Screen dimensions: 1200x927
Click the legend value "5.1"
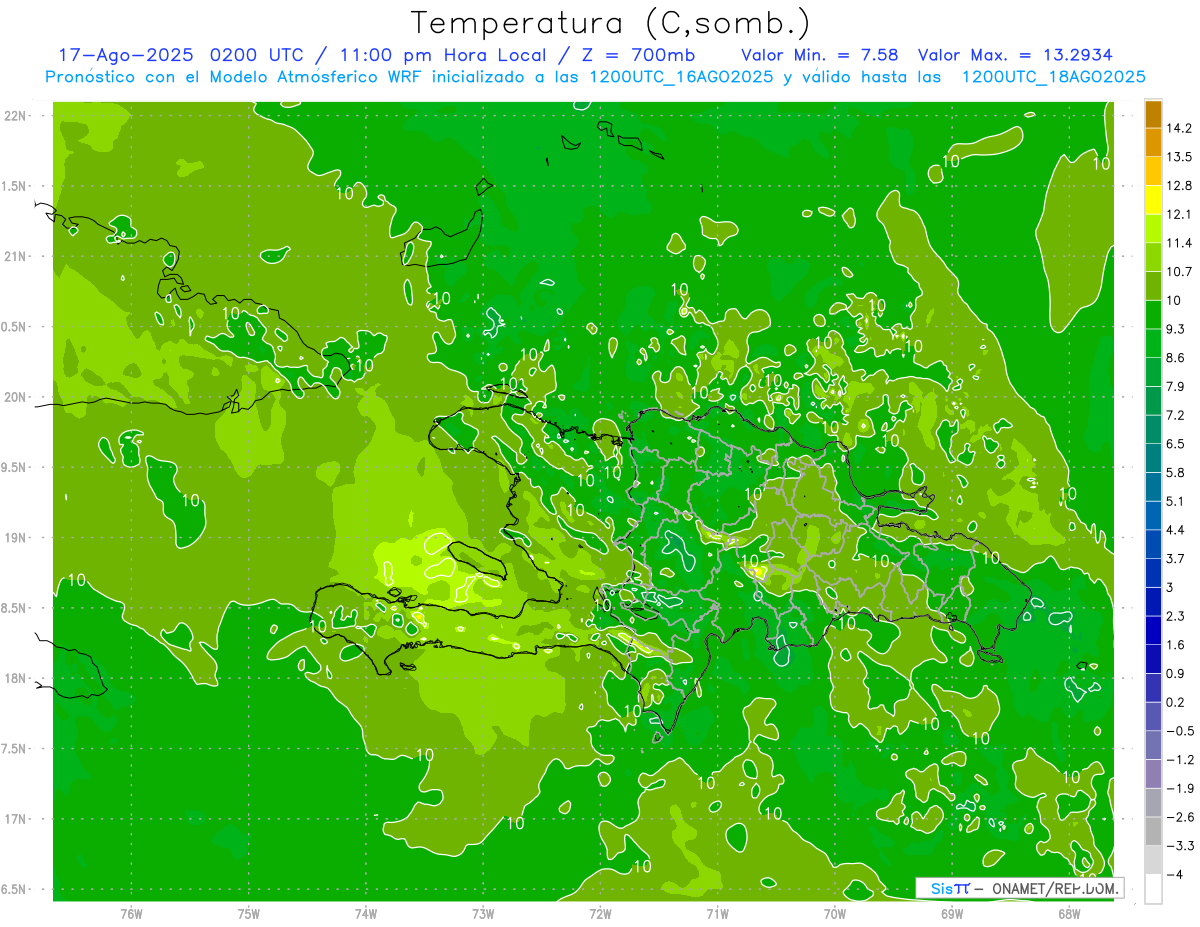[1176, 501]
